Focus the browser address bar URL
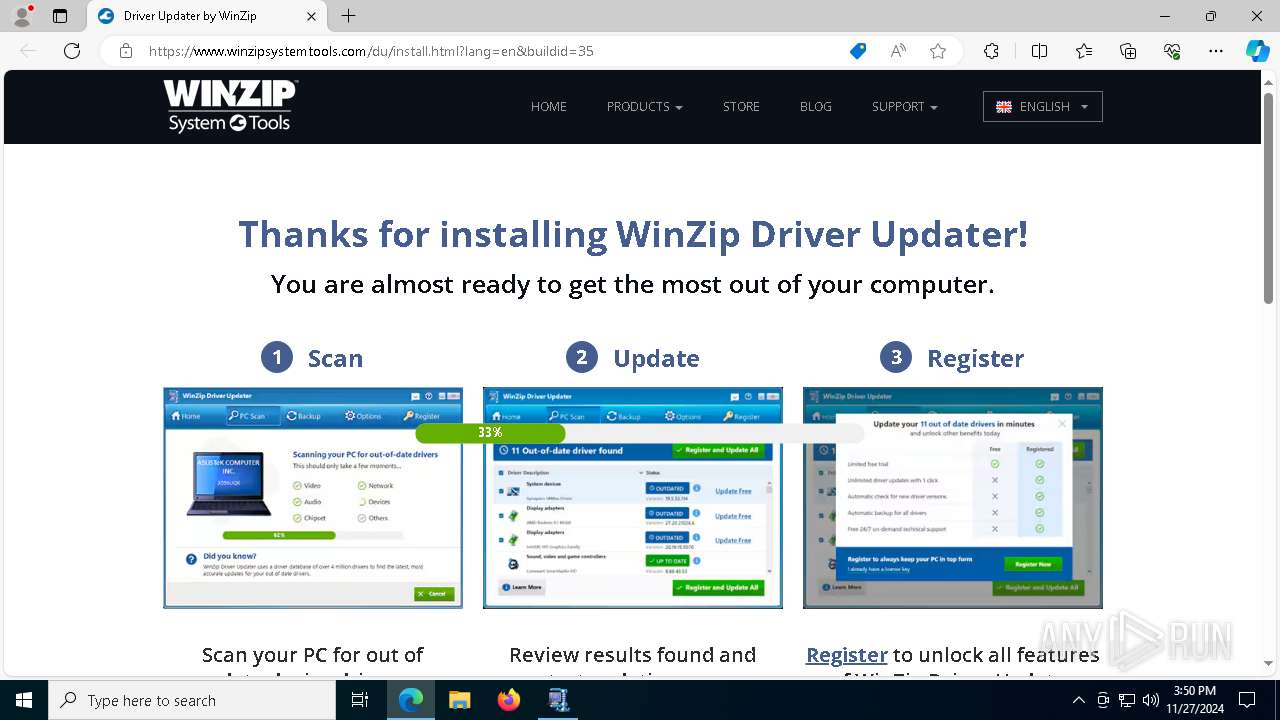The height and width of the screenshot is (720, 1280). [x=371, y=51]
